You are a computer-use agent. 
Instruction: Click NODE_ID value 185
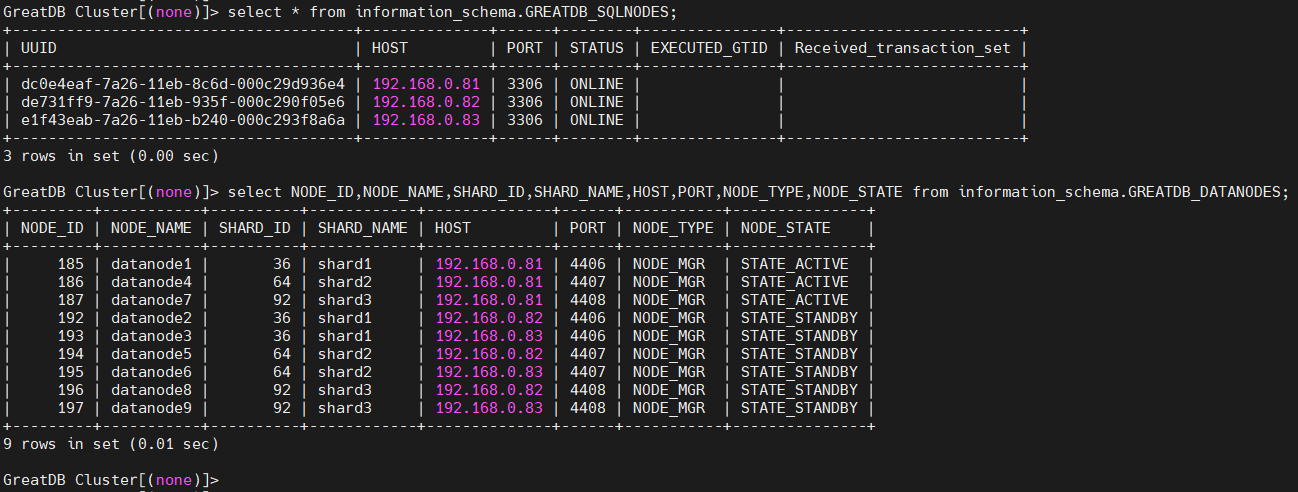70,264
